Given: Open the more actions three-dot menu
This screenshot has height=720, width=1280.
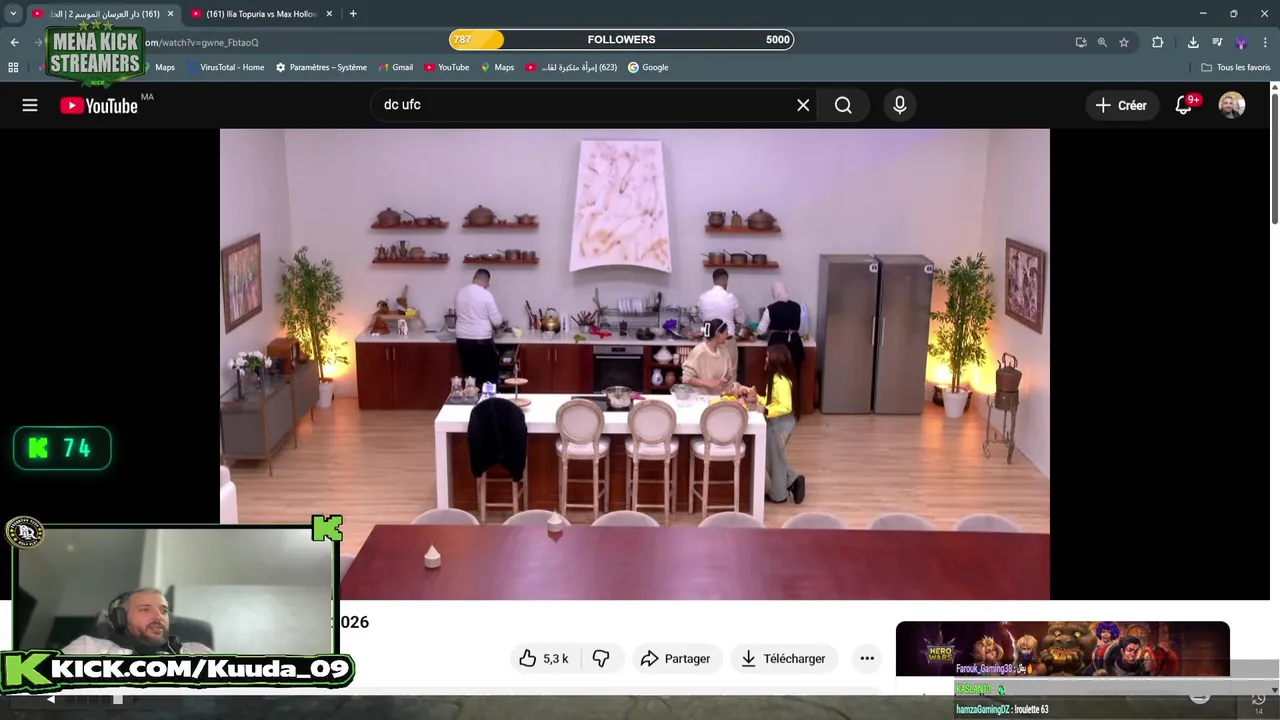Looking at the screenshot, I should coord(867,658).
